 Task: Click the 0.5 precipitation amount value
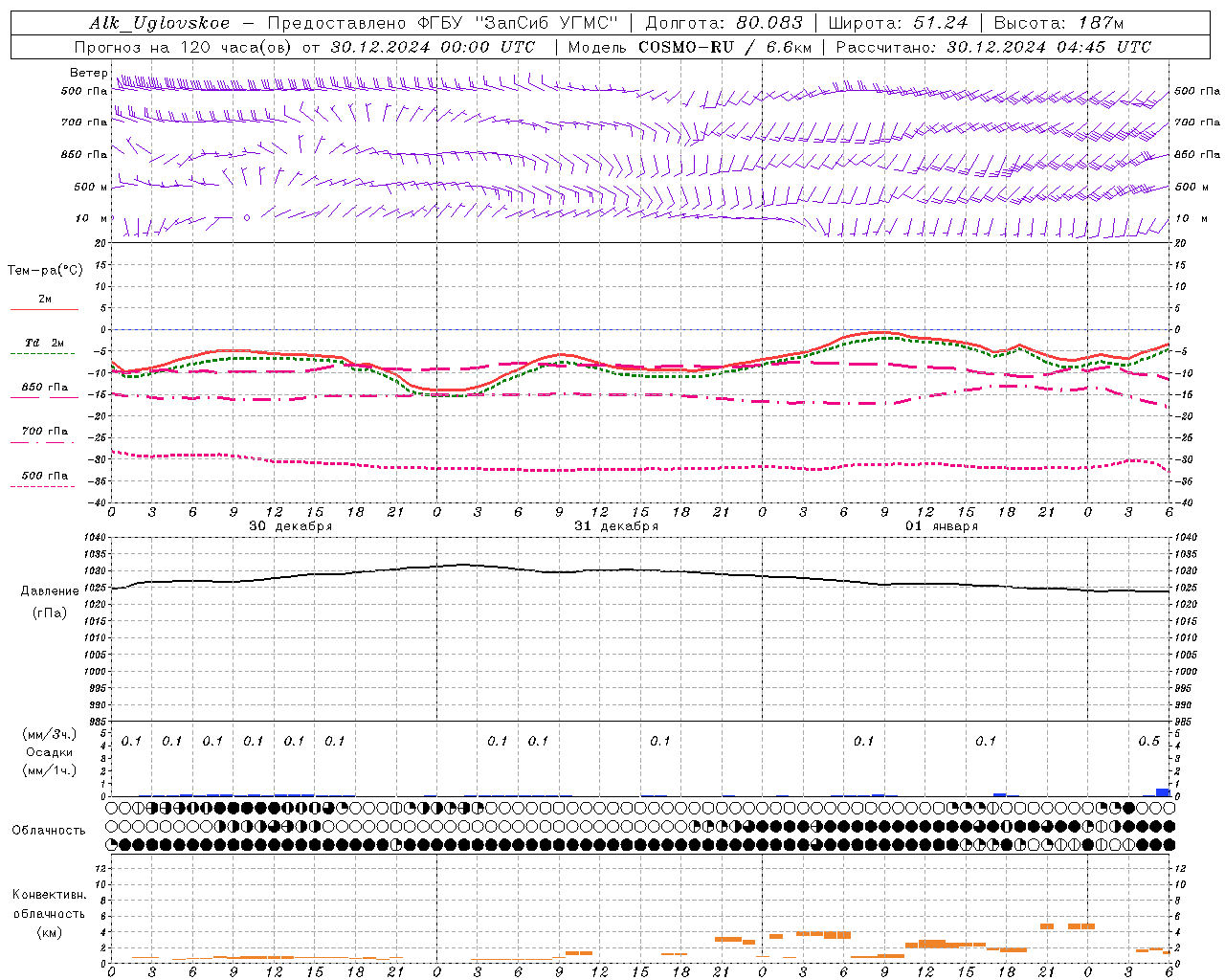1149,742
